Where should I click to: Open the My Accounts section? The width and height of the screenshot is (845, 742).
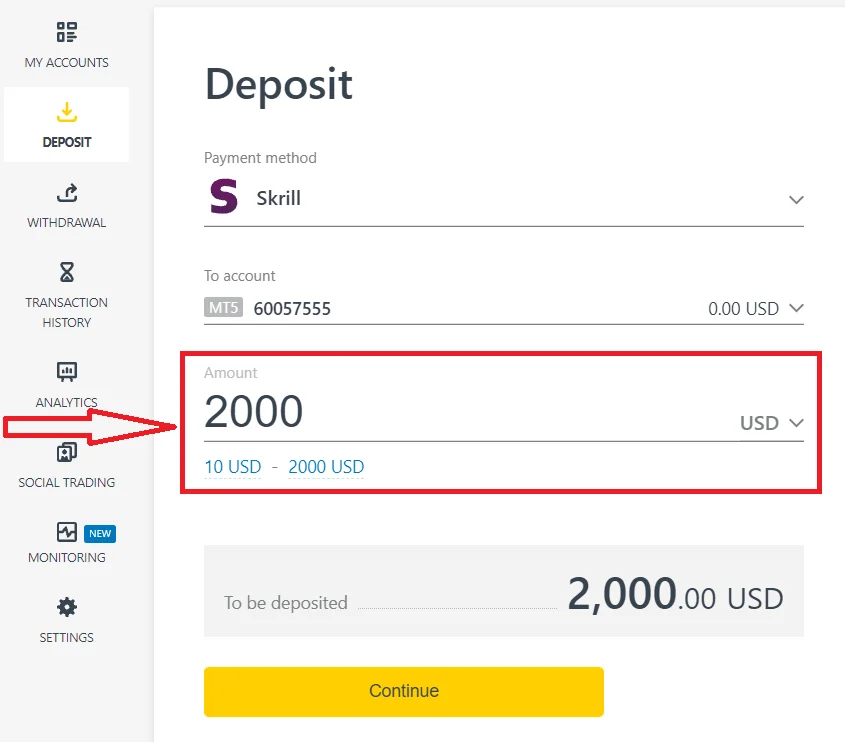(x=66, y=45)
